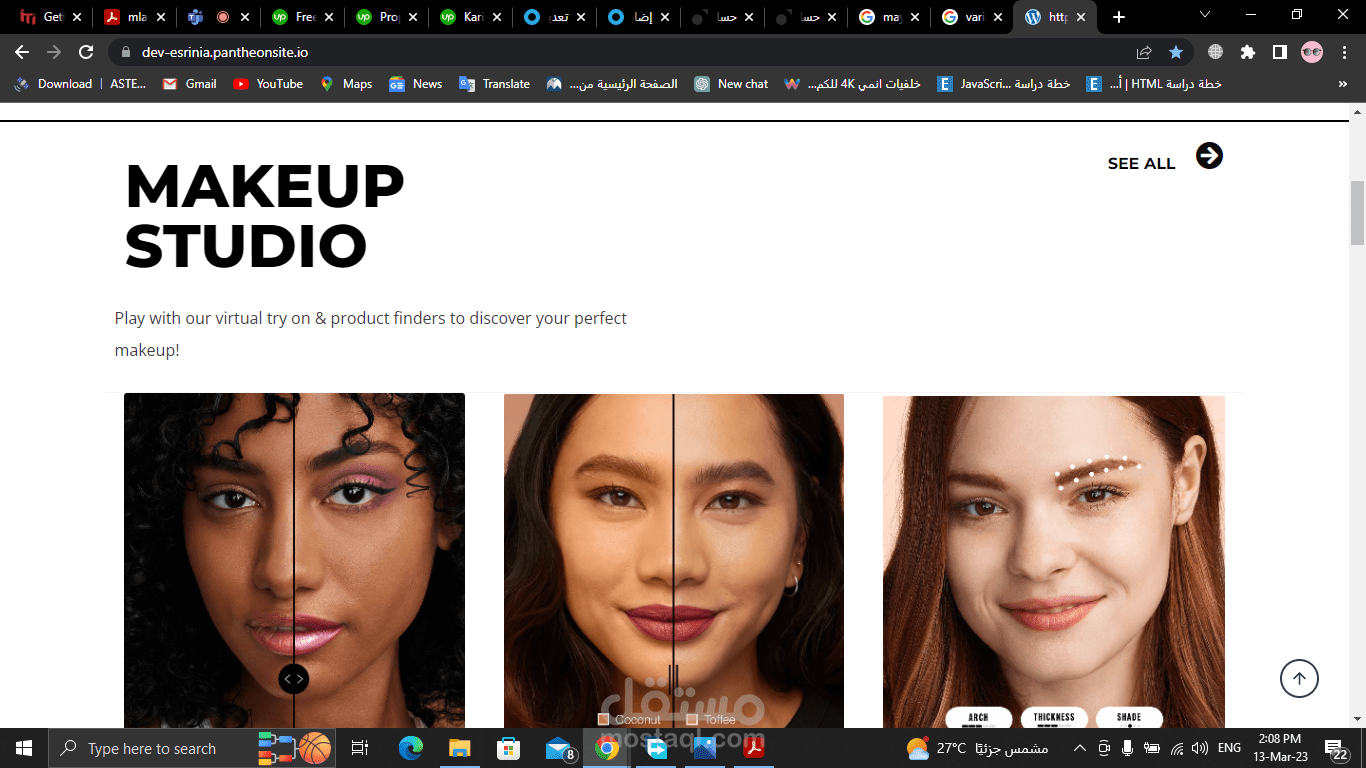Viewport: 1366px width, 768px height.
Task: Toggle Chrome's side panel
Action: 1280,51
